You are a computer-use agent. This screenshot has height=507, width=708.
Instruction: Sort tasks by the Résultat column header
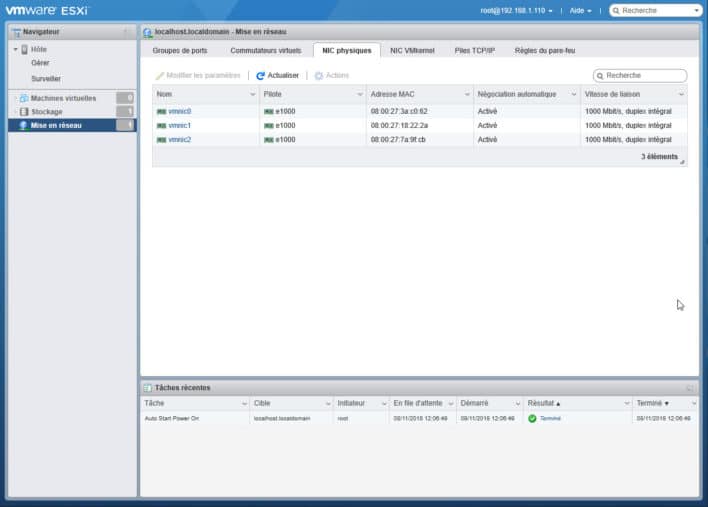(x=544, y=402)
